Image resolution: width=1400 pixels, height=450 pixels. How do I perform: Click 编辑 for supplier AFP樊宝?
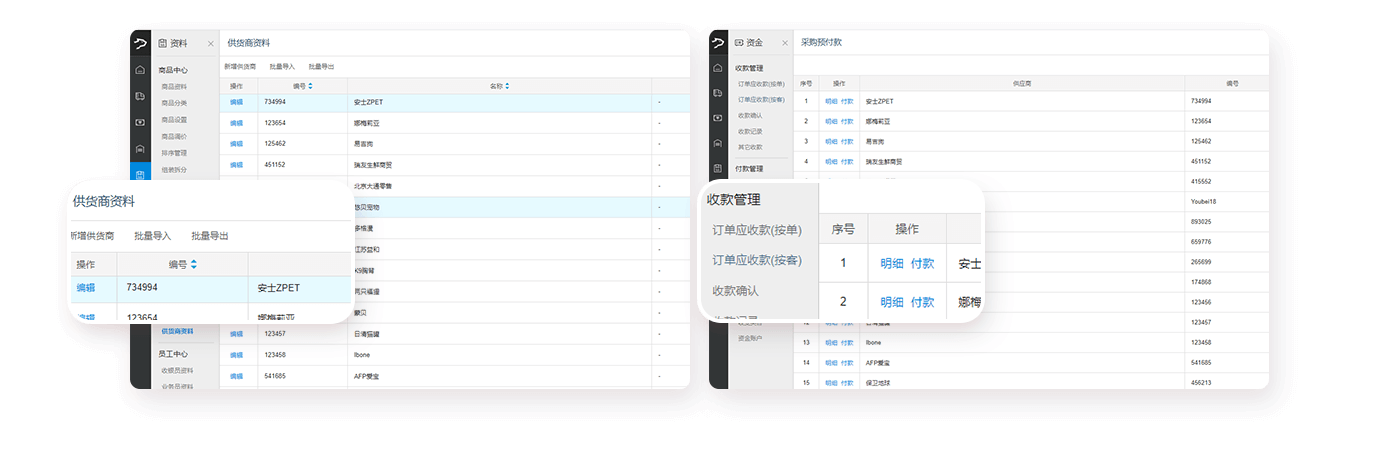pos(236,376)
